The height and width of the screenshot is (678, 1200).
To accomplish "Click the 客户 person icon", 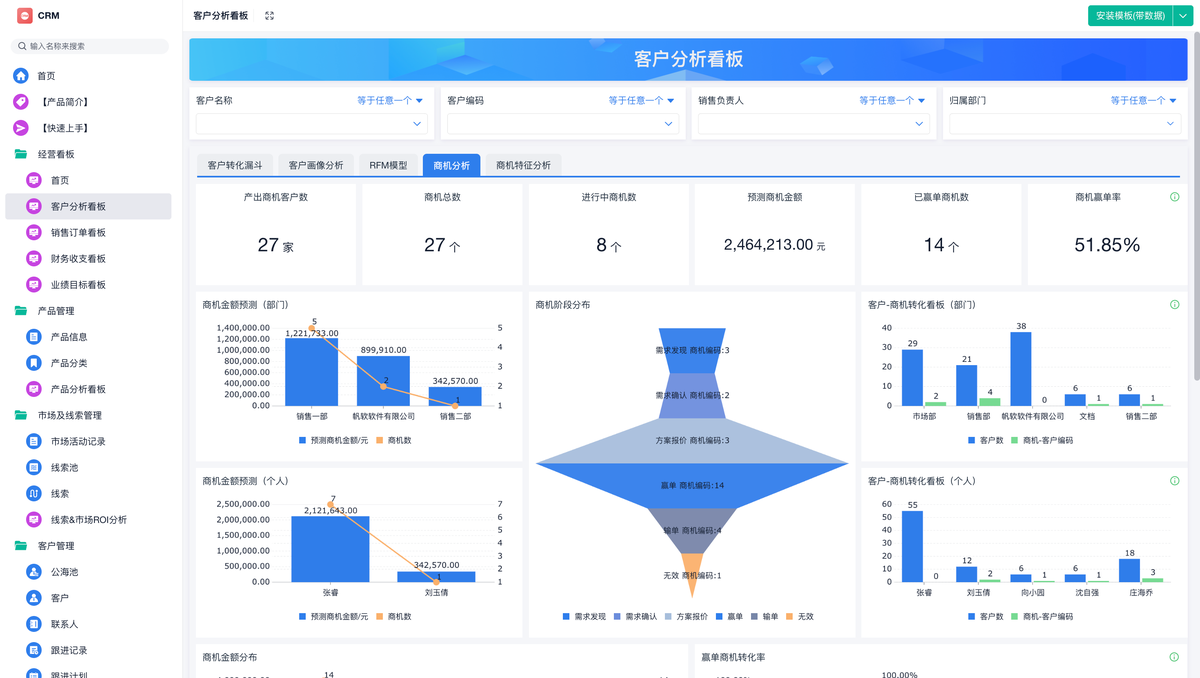I will (34, 598).
